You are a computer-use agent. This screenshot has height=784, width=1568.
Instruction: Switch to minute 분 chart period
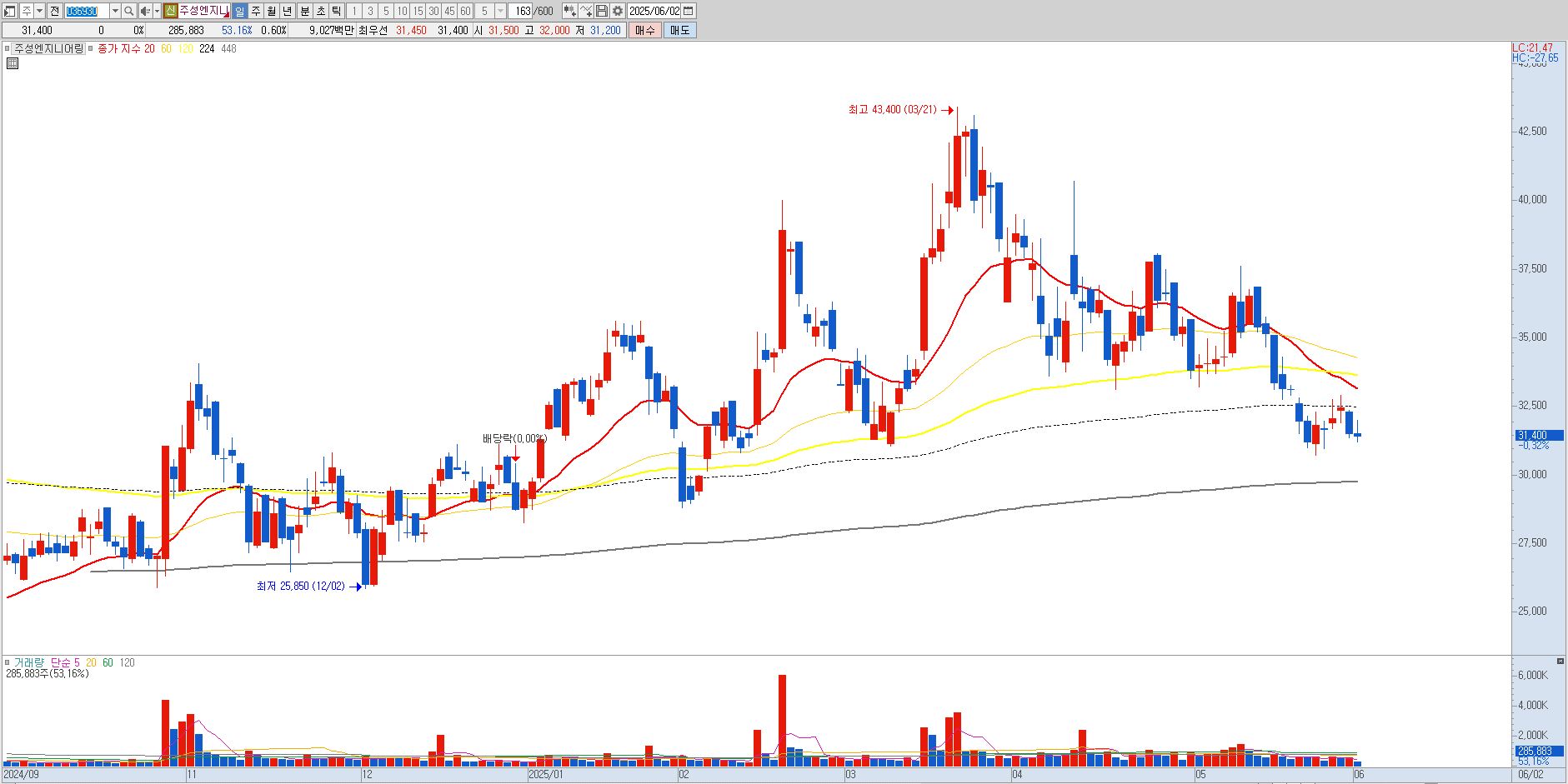(x=304, y=11)
